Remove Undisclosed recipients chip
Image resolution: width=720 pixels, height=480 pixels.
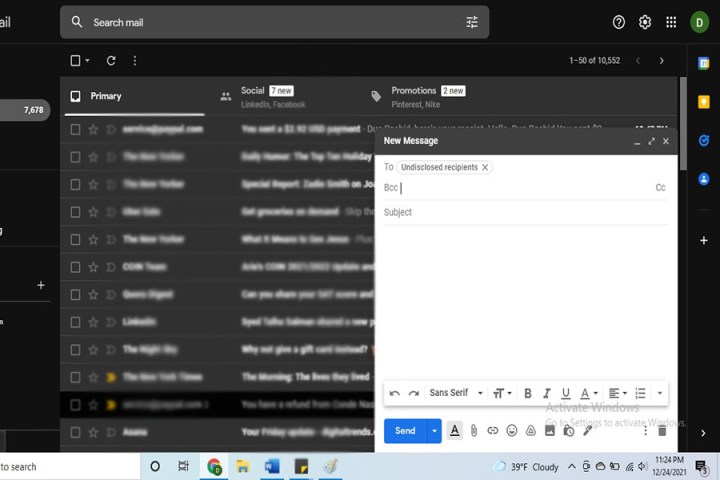point(485,168)
